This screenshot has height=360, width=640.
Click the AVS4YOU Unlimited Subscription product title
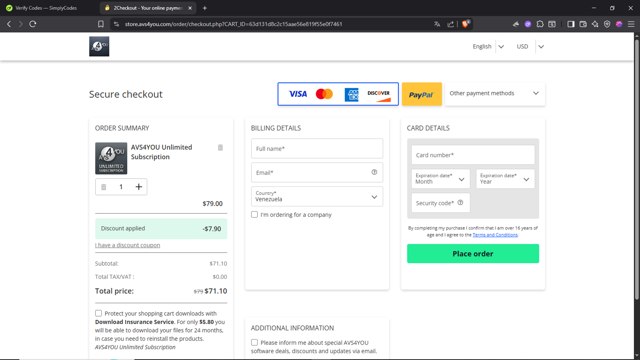tap(161, 152)
